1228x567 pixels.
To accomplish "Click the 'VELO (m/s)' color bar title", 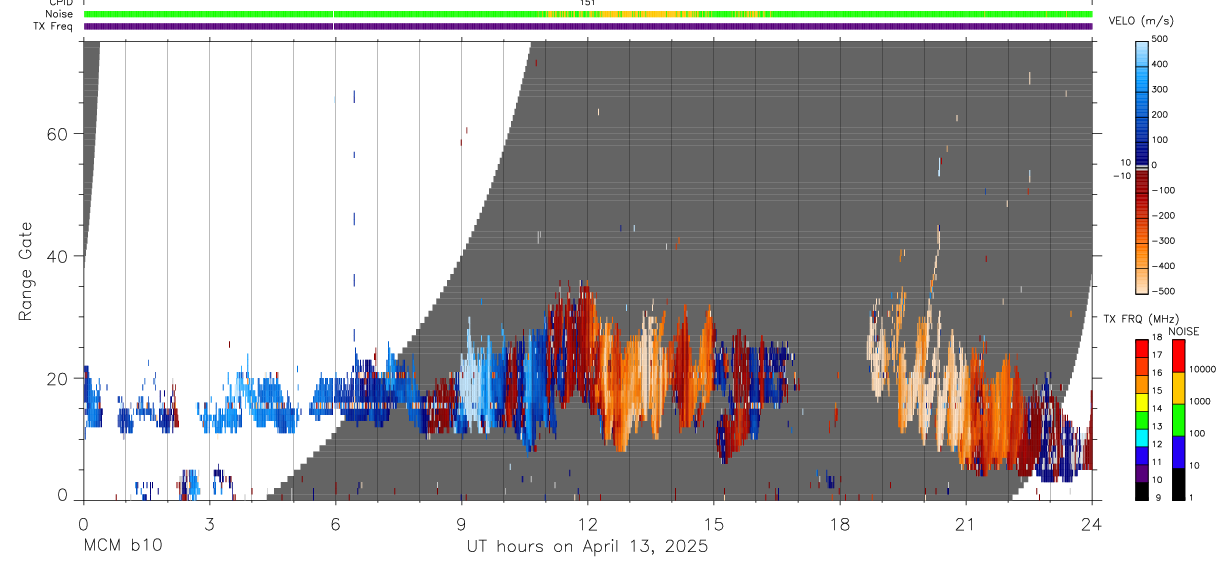I will point(1141,22).
